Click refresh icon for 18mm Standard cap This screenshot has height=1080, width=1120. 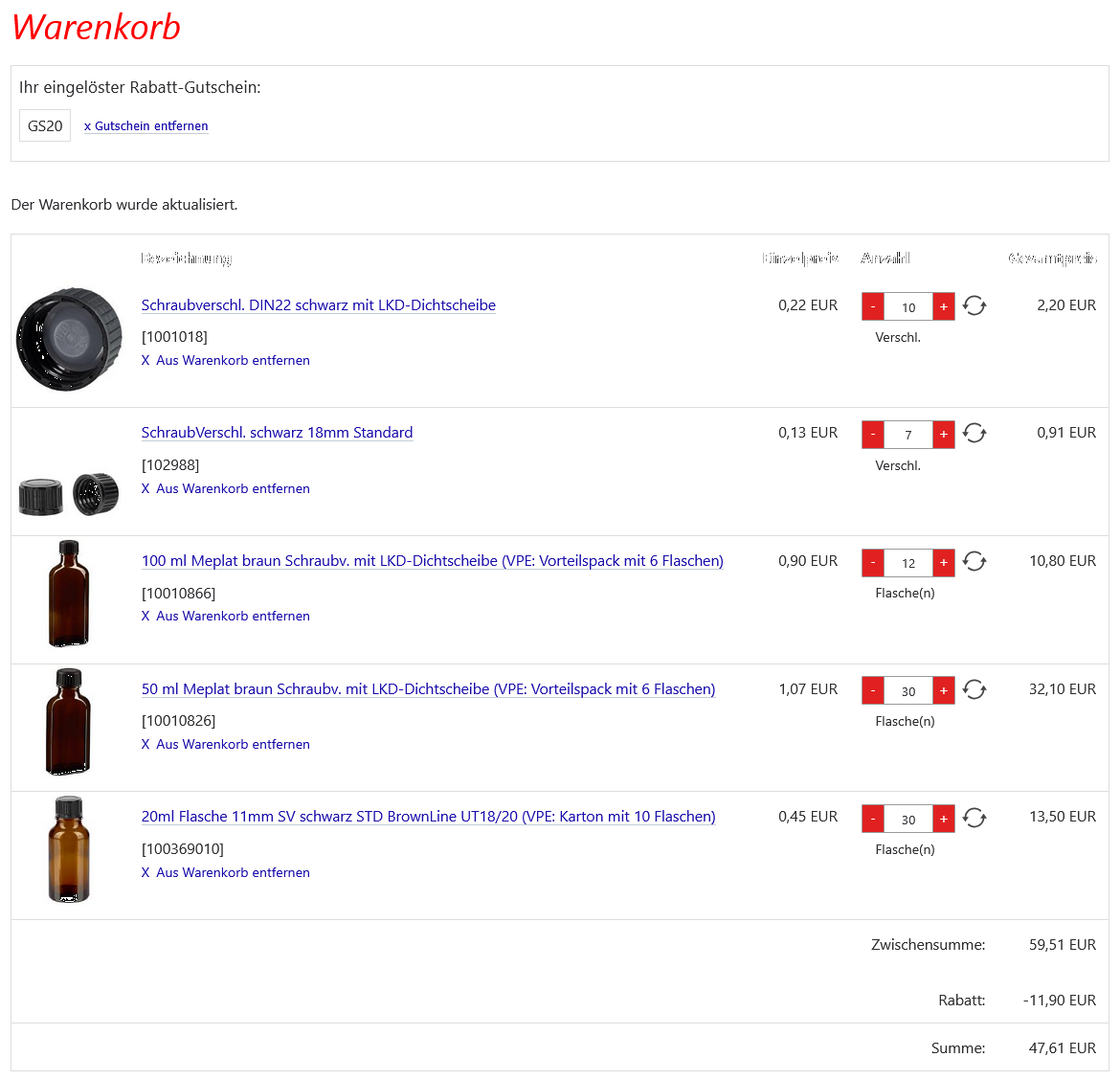[974, 434]
